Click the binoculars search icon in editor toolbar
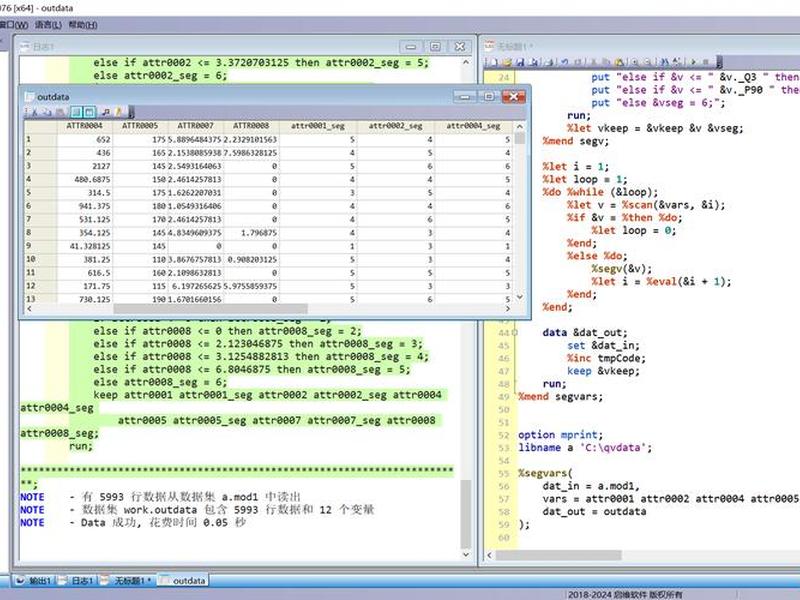The height and width of the screenshot is (600, 800). pos(665,62)
